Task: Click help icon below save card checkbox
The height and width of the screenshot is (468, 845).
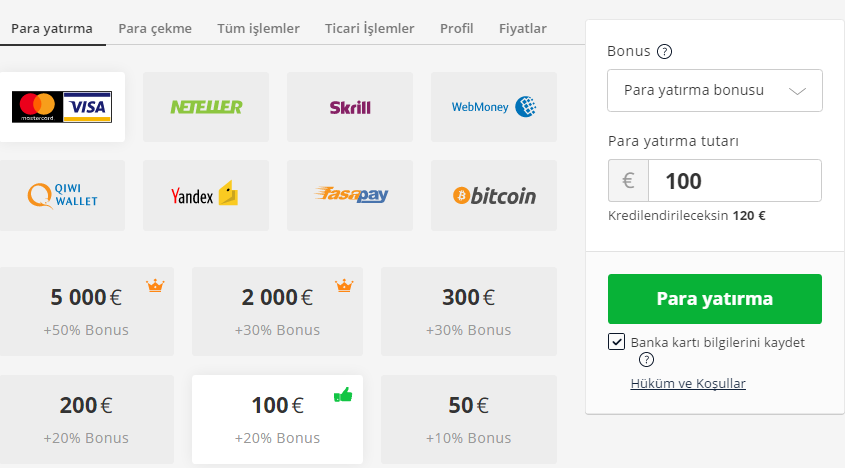Action: 646,360
